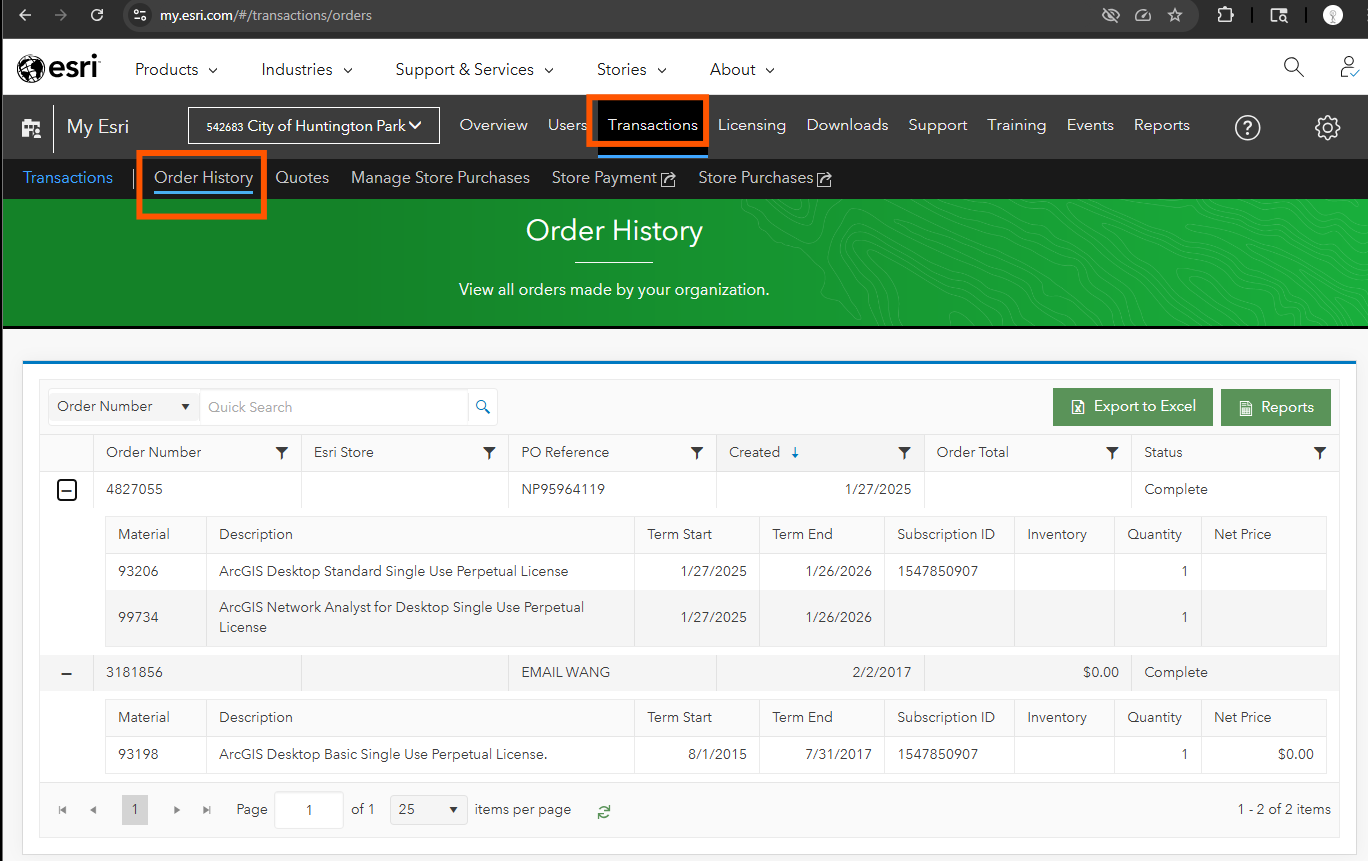Collapse order 4827055 details

coord(66,490)
